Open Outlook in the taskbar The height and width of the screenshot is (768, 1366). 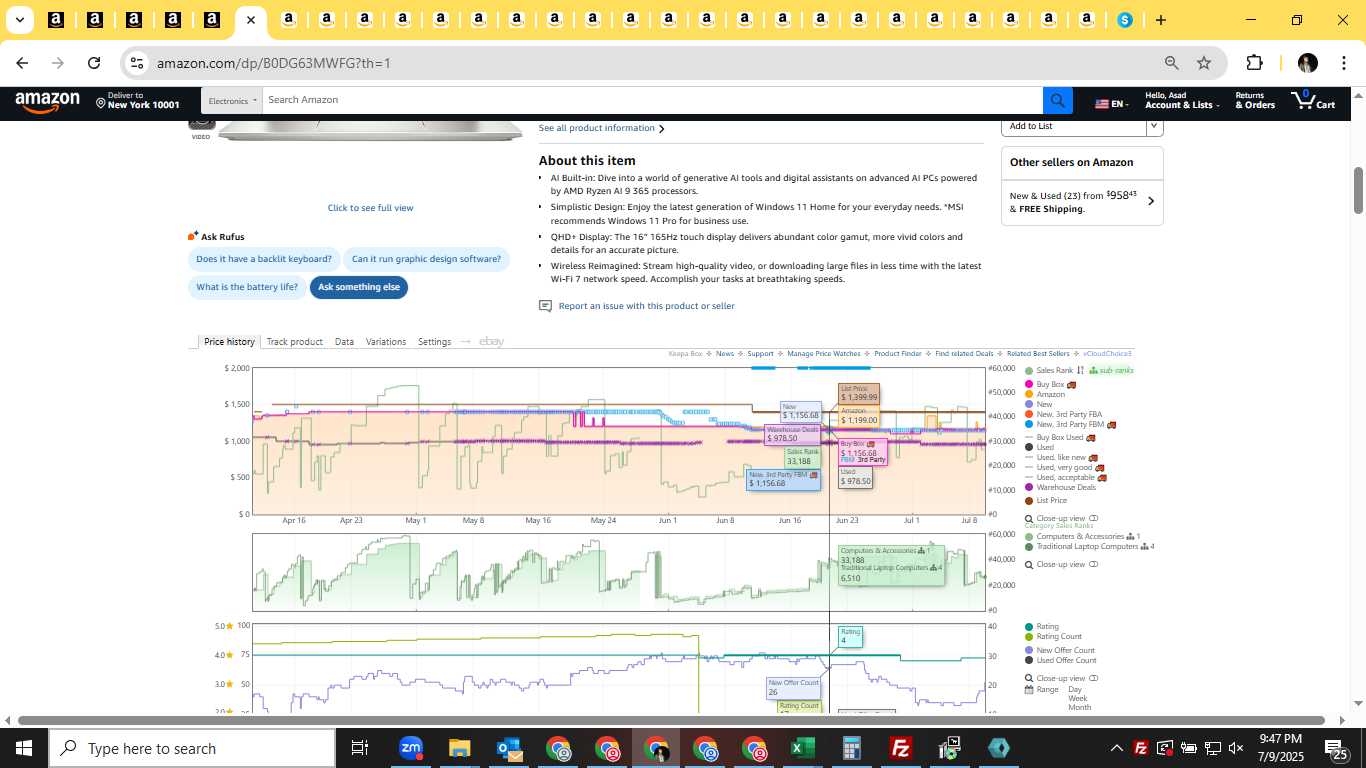[508, 748]
